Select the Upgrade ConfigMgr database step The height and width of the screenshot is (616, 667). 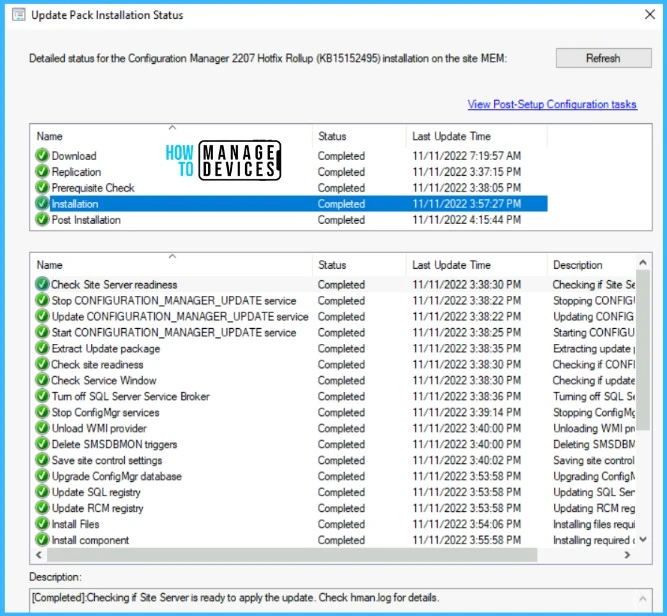335,476
